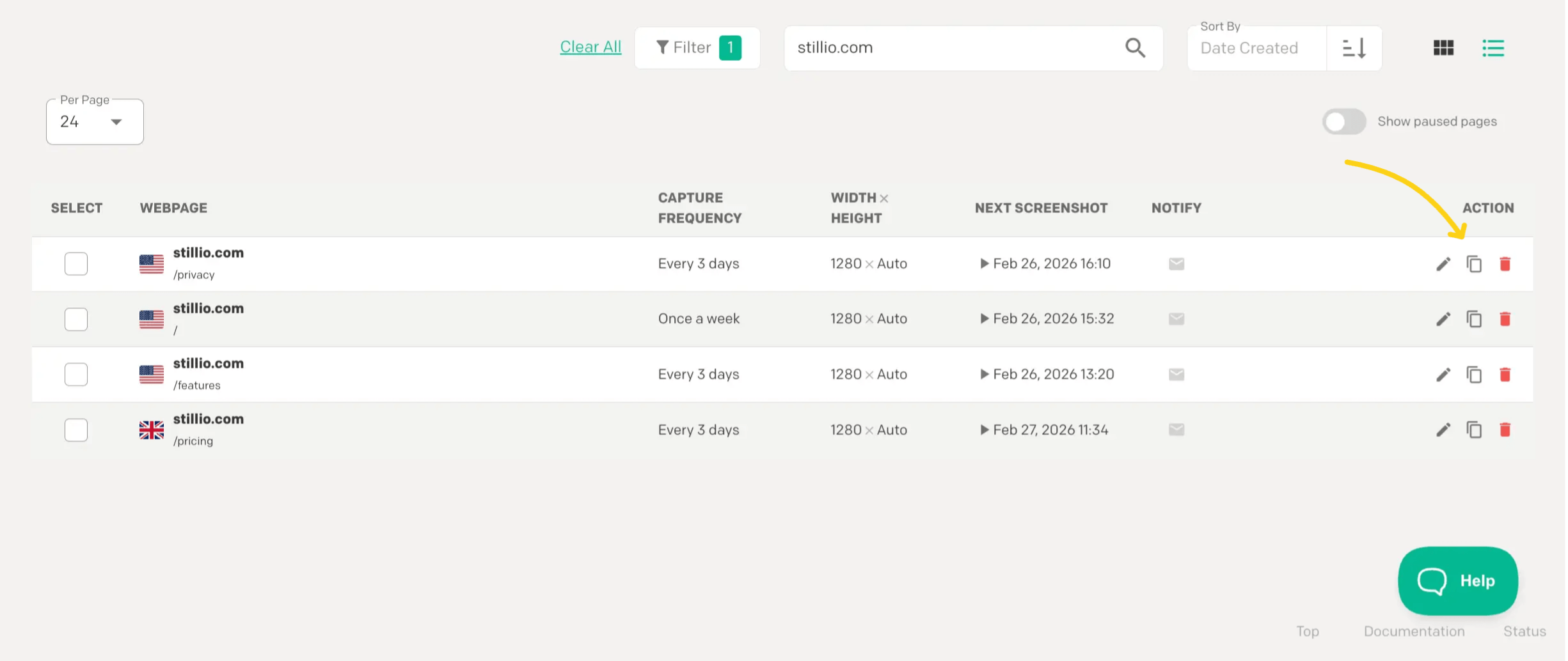Duplicate the stillio.com /pricing webpage
Image resolution: width=1568 pixels, height=661 pixels.
(1474, 429)
